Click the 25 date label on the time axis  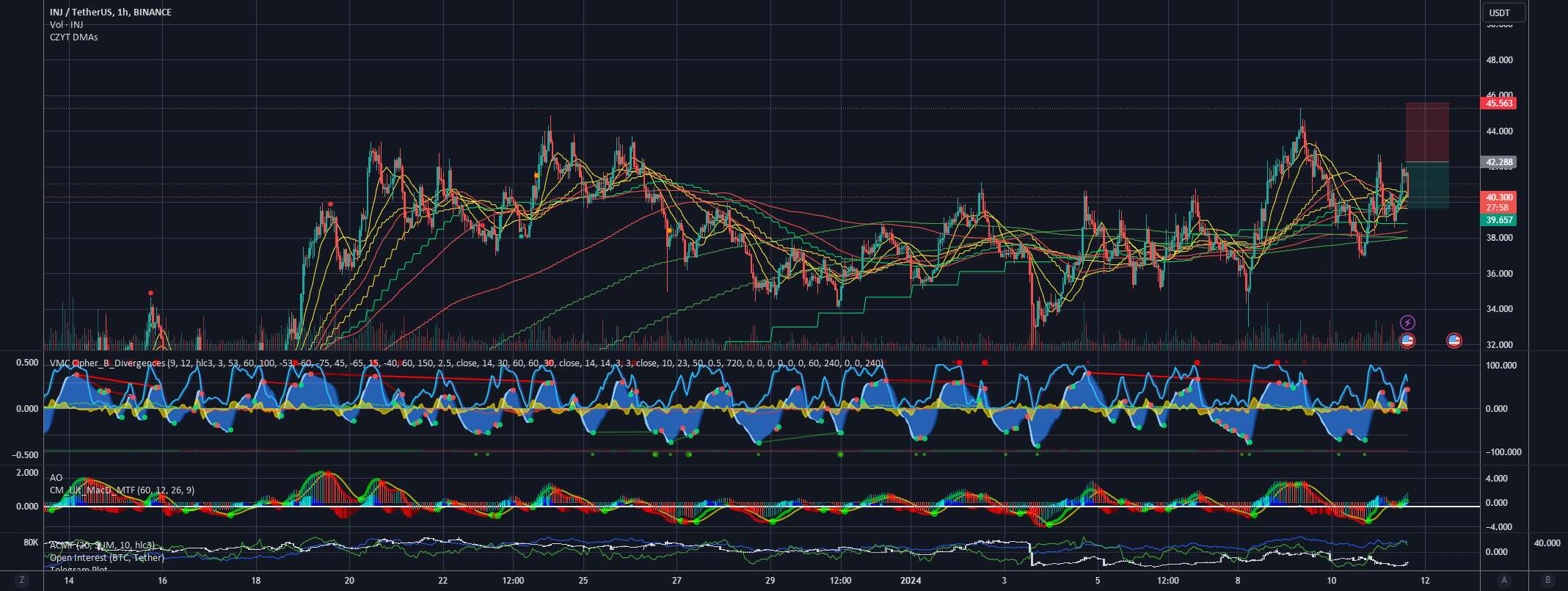(x=583, y=581)
